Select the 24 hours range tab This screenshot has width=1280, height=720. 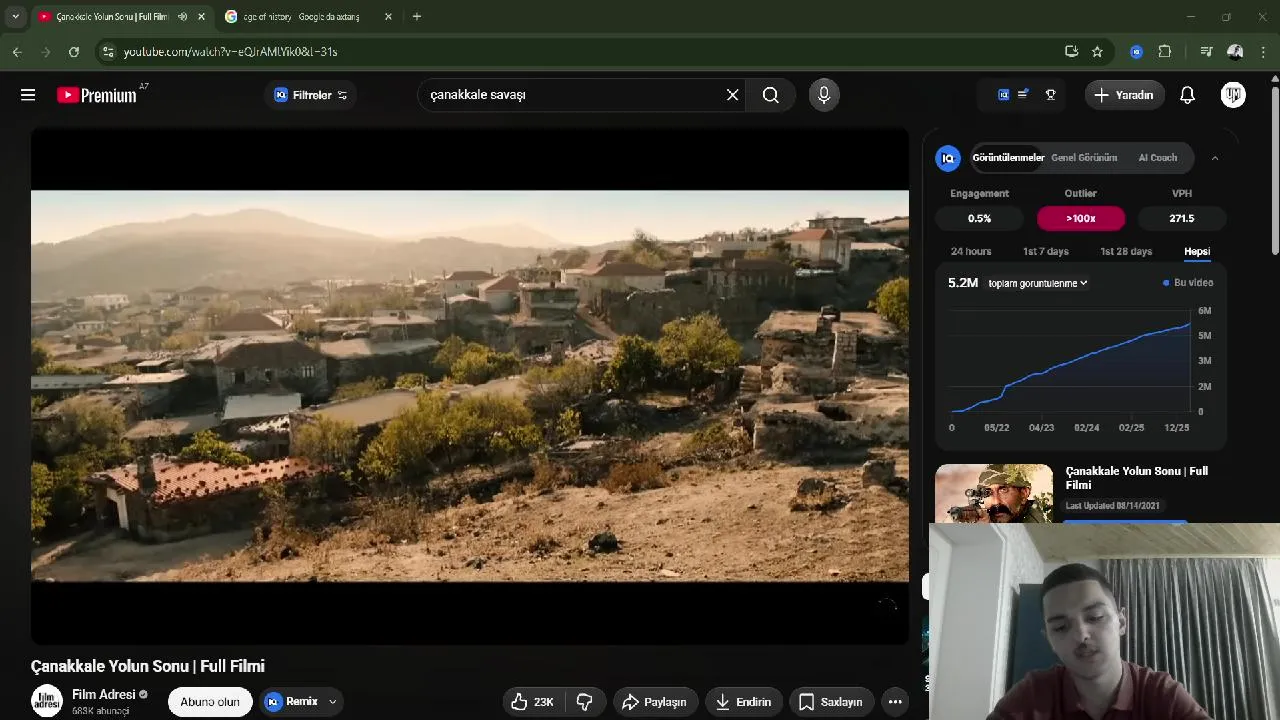point(971,251)
